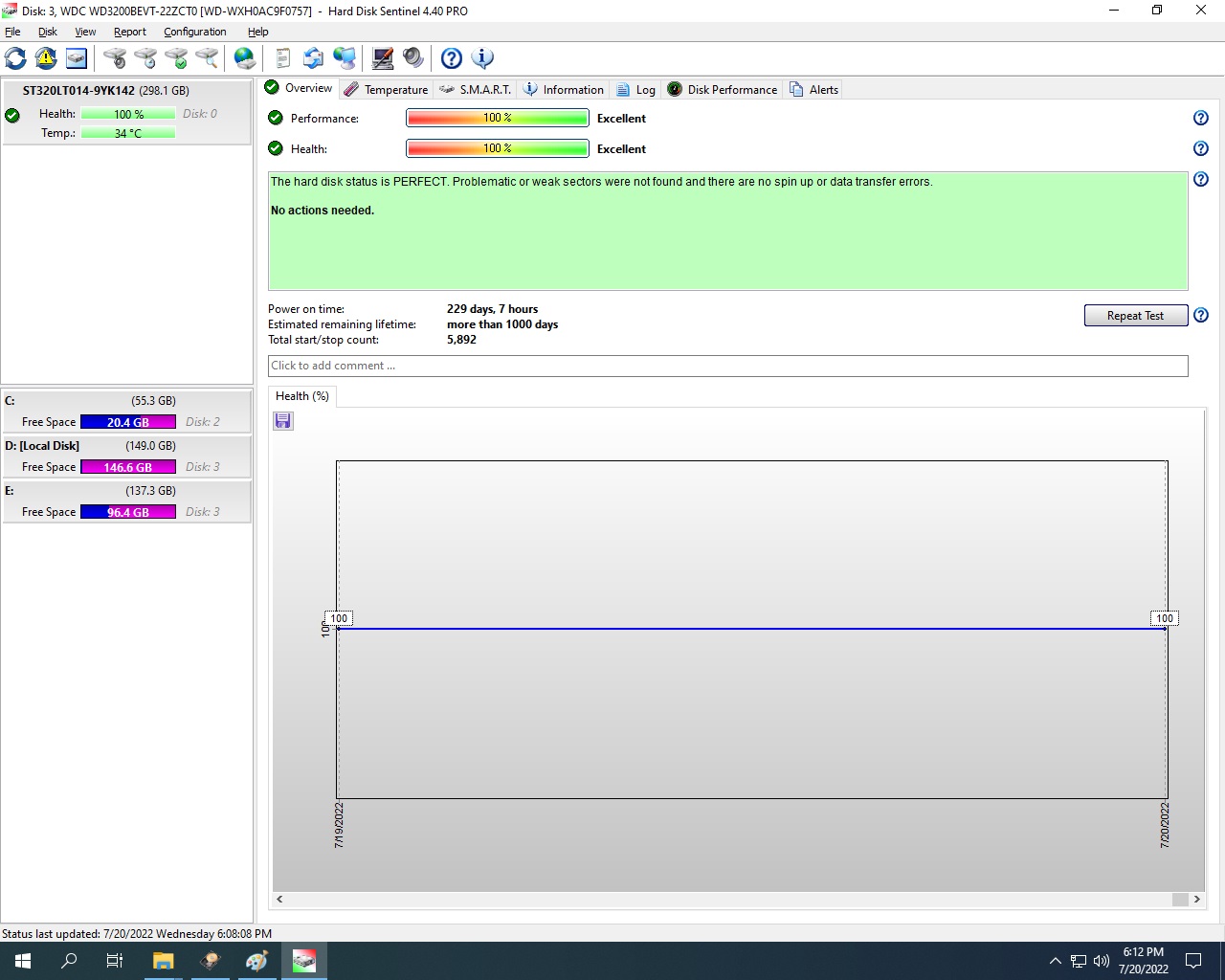Click the D: free space bar 146.6 GB

point(128,467)
